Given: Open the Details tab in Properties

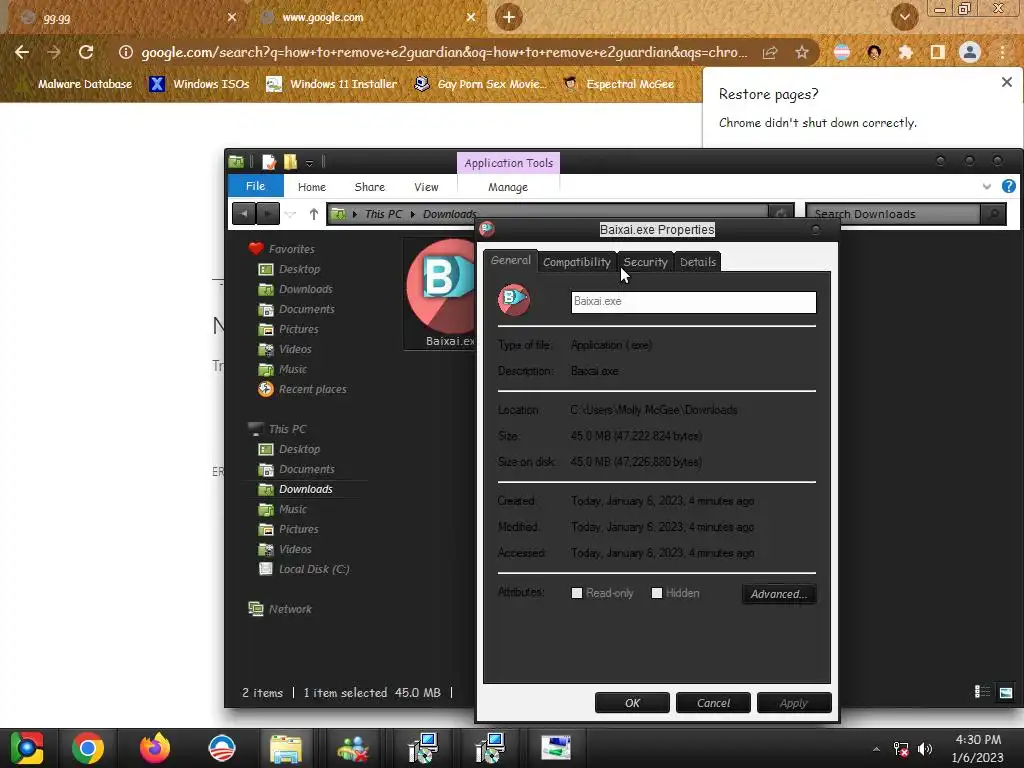Looking at the screenshot, I should point(697,262).
